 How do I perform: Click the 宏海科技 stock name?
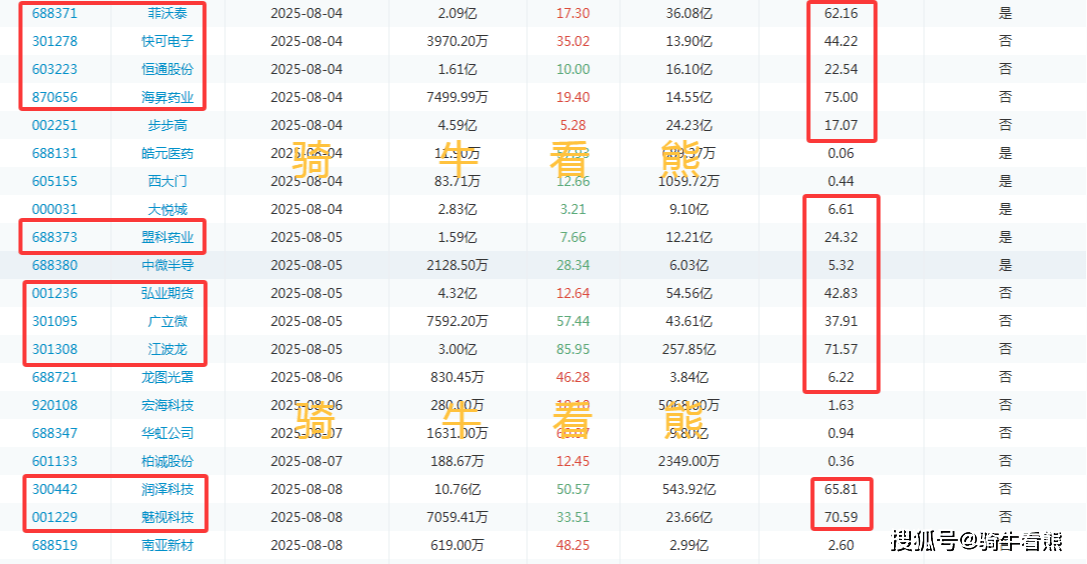click(x=167, y=406)
